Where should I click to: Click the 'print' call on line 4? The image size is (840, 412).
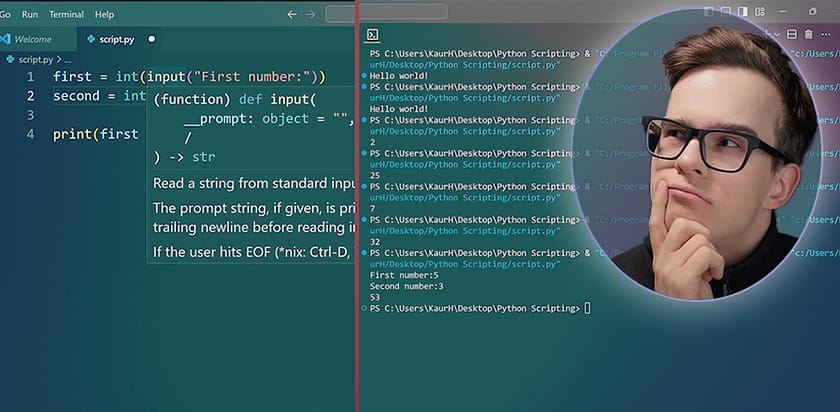(x=72, y=134)
